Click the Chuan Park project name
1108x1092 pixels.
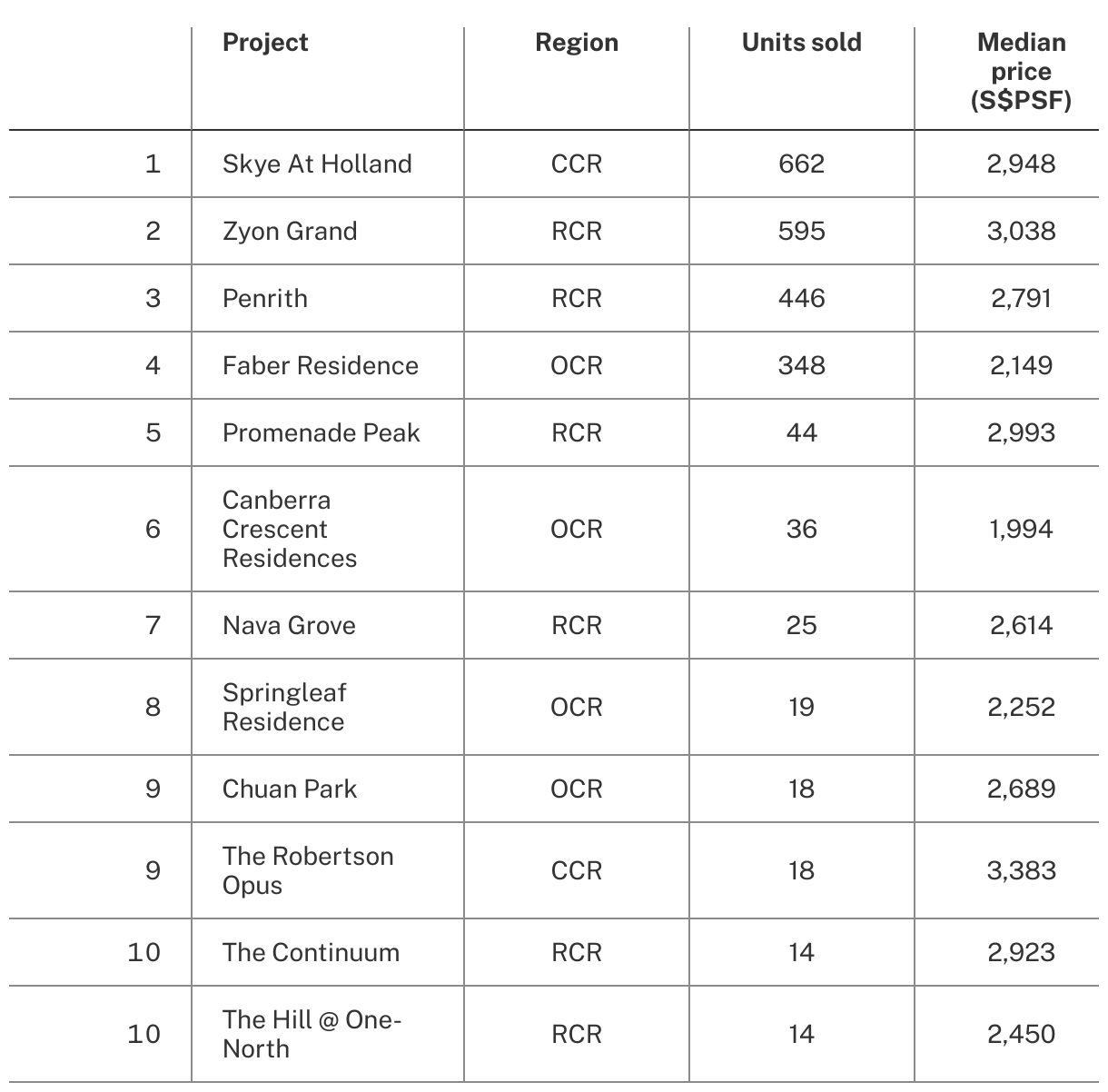click(x=290, y=789)
